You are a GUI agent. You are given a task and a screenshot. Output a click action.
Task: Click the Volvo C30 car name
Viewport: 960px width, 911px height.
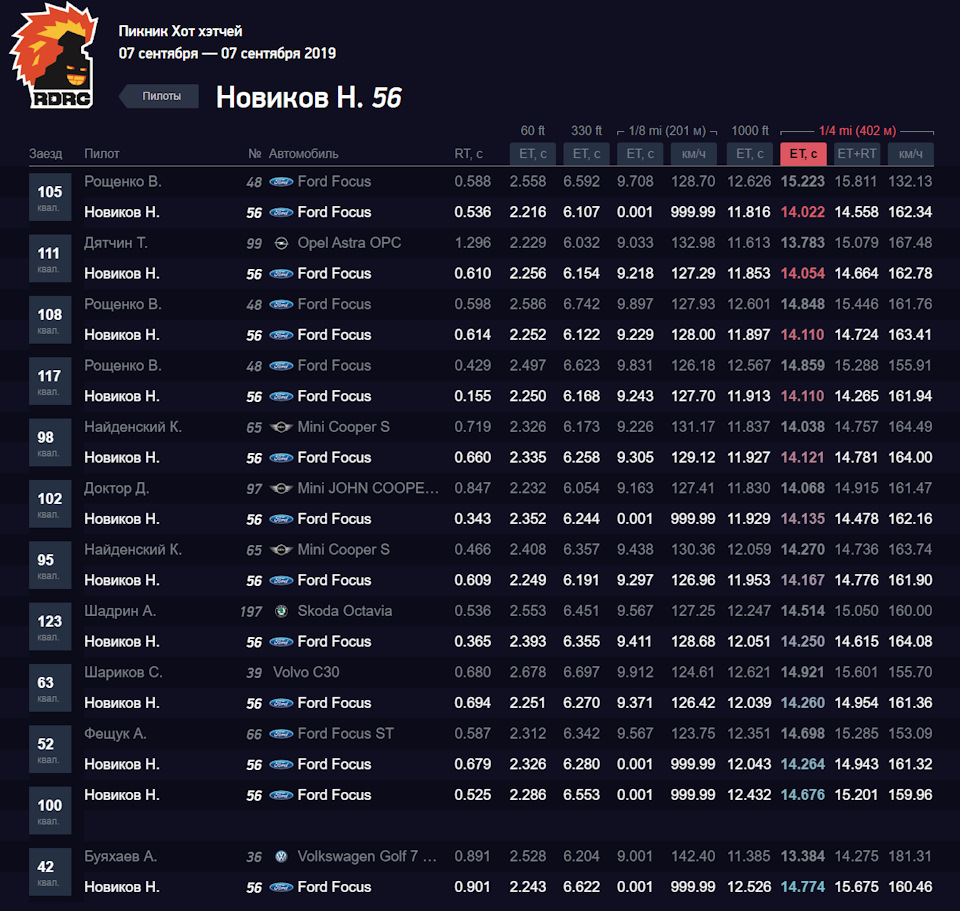(306, 672)
